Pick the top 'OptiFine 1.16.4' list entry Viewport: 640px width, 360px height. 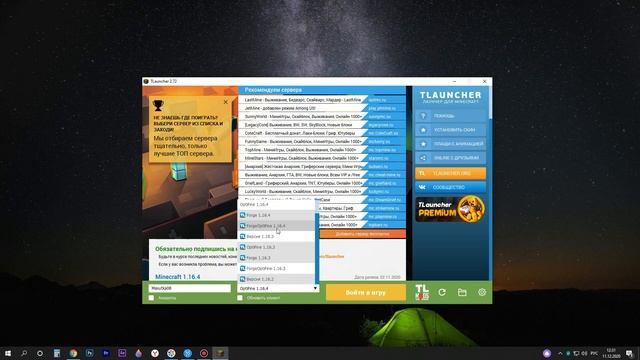pyautogui.click(x=276, y=204)
